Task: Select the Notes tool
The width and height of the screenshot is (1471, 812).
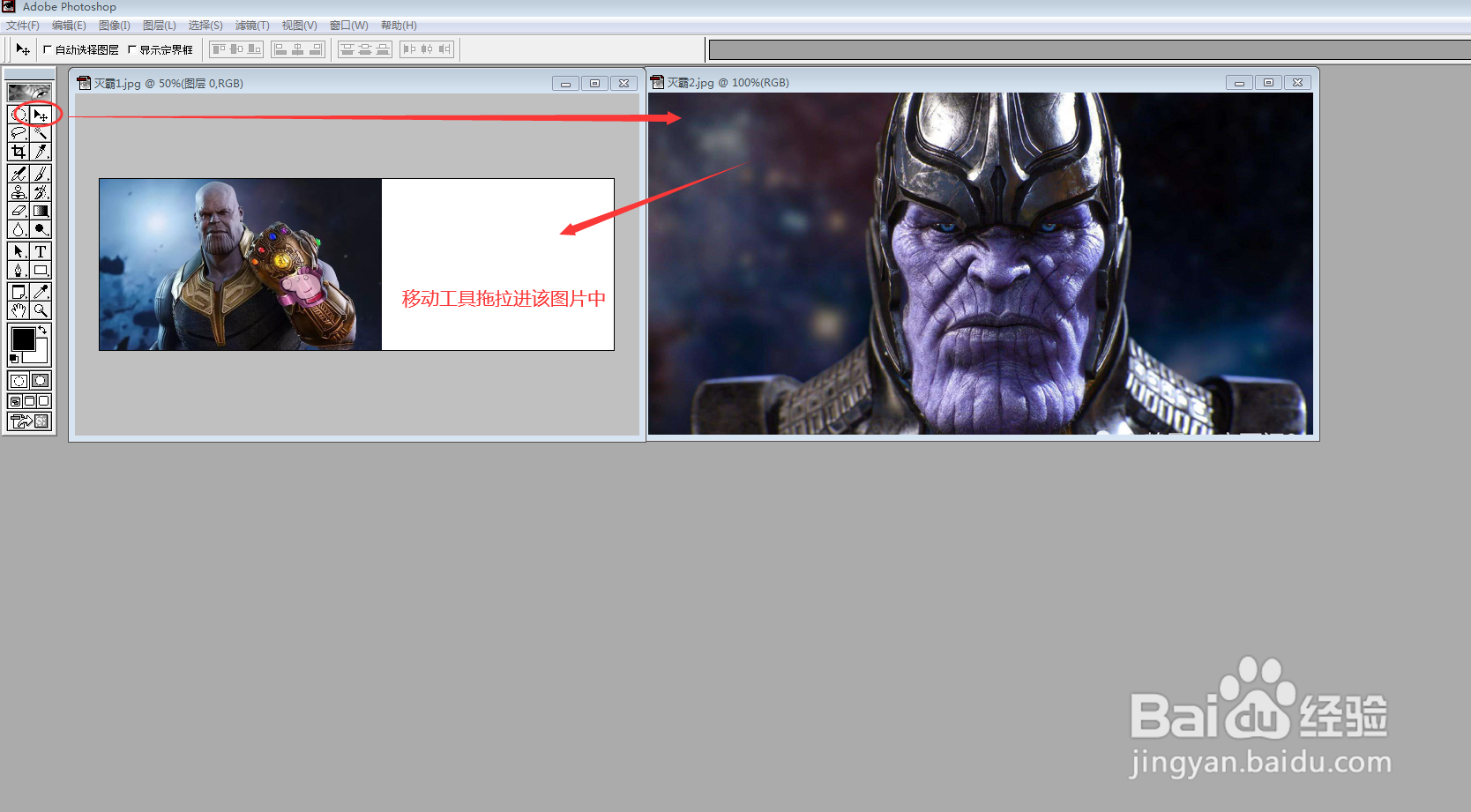Action: point(19,292)
